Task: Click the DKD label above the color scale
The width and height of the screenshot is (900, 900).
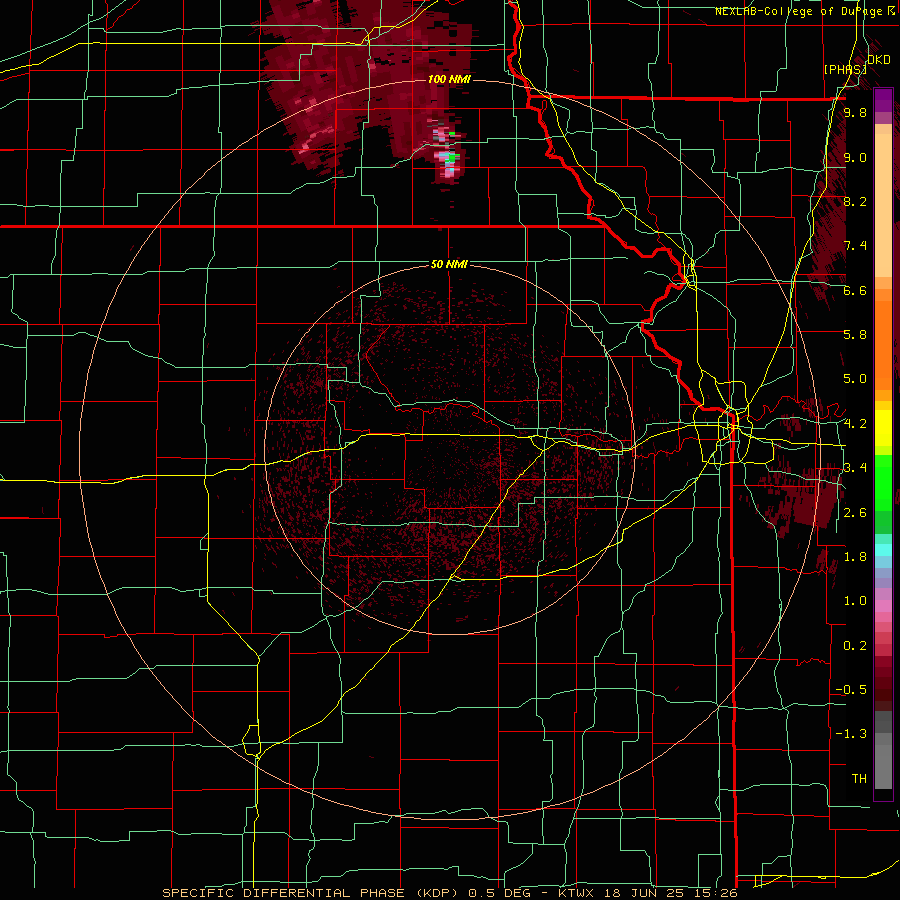Action: coord(879,60)
